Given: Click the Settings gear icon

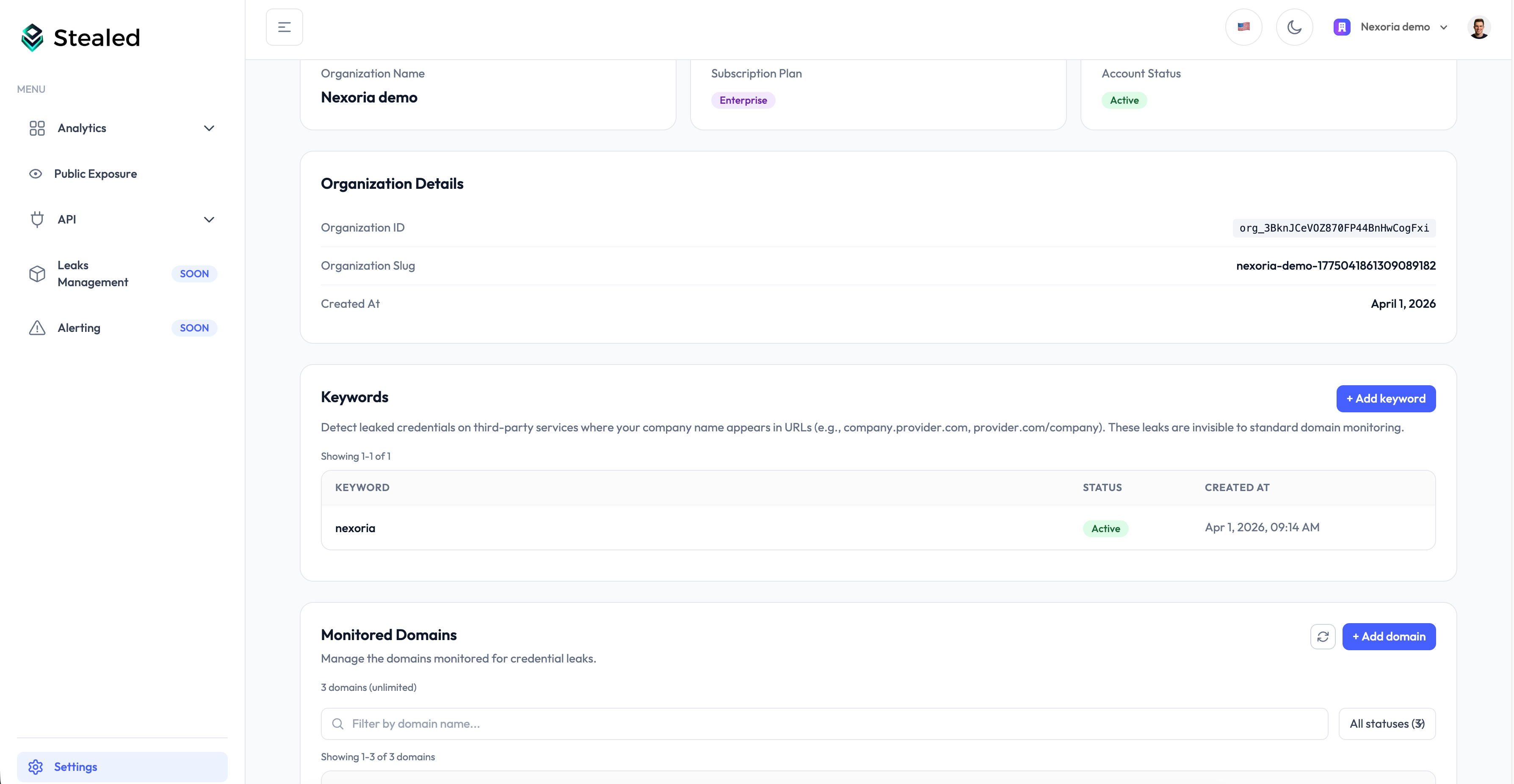Looking at the screenshot, I should [36, 767].
